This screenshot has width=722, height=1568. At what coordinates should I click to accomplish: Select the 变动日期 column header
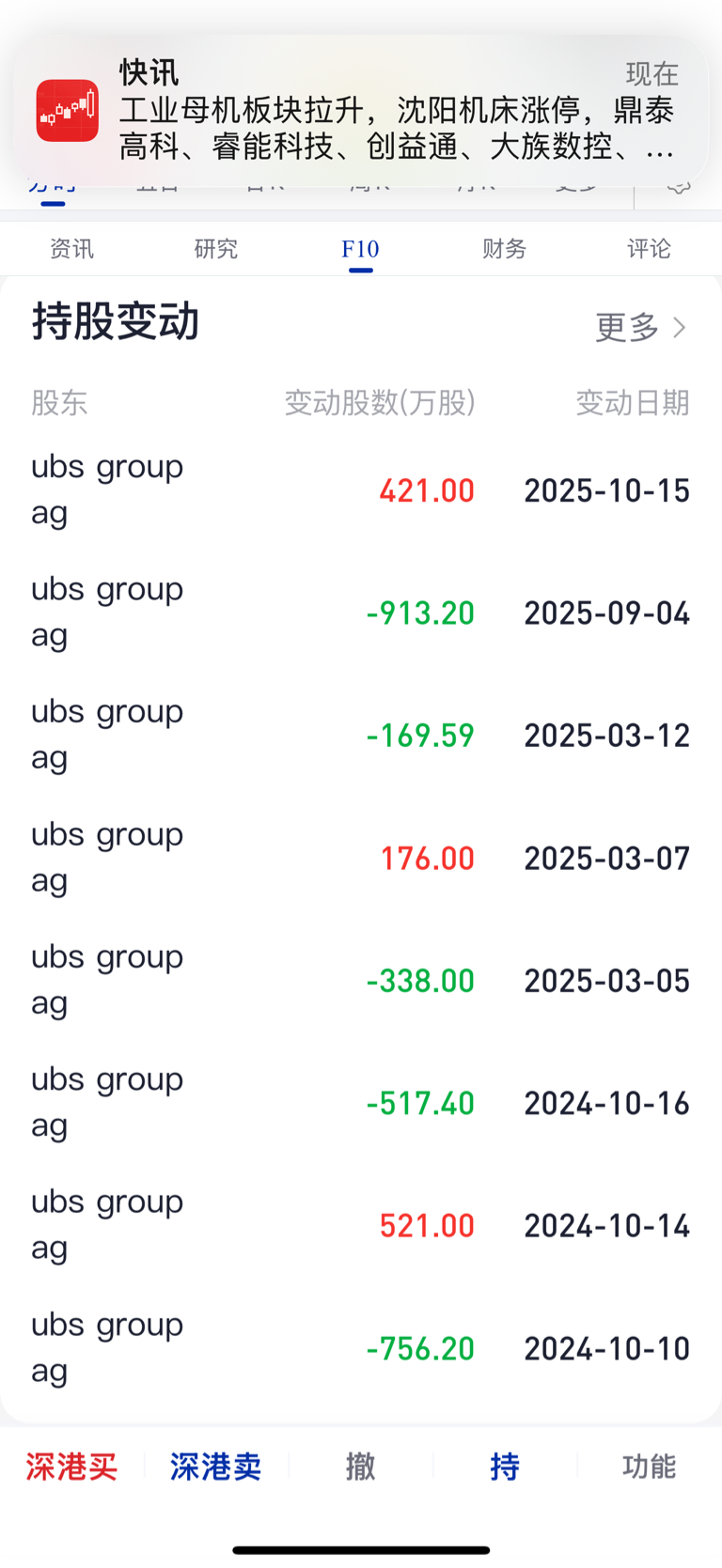click(632, 403)
